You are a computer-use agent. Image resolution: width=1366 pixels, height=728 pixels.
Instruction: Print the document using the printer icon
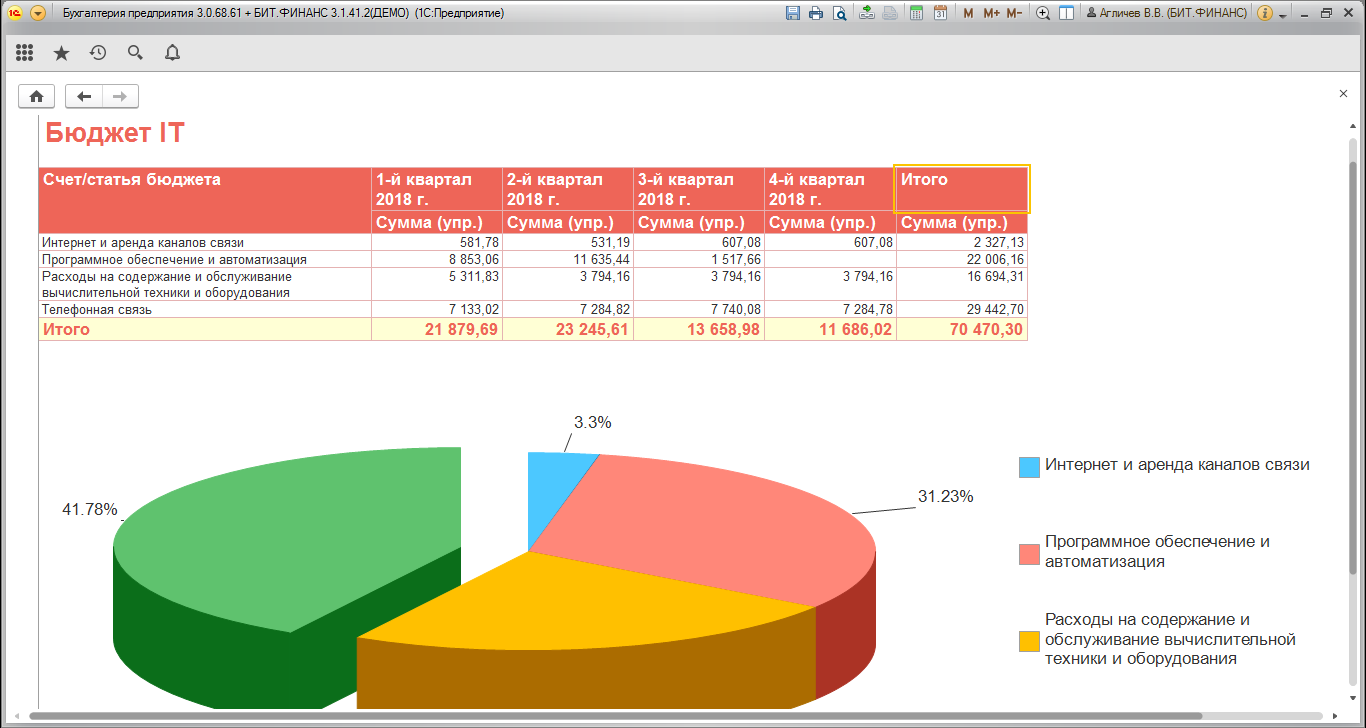[x=816, y=14]
